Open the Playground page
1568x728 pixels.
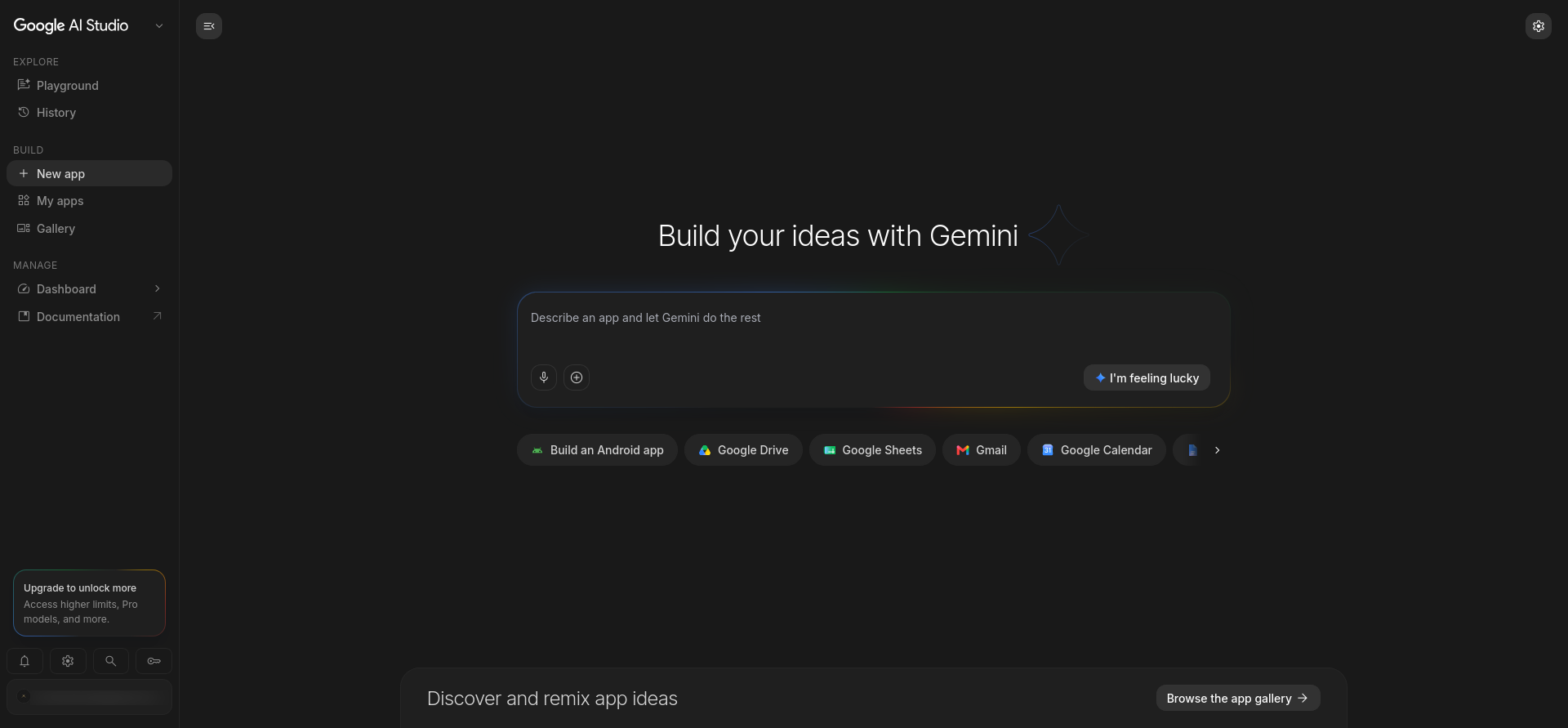tap(89, 86)
